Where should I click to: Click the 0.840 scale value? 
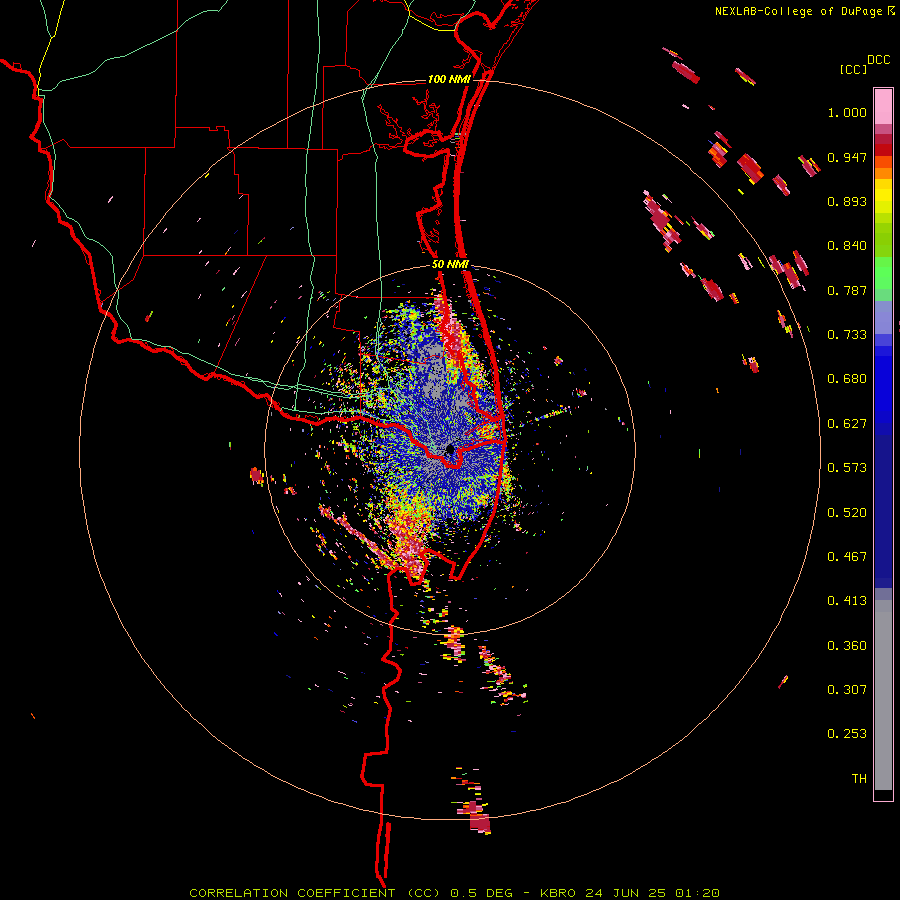pos(847,246)
